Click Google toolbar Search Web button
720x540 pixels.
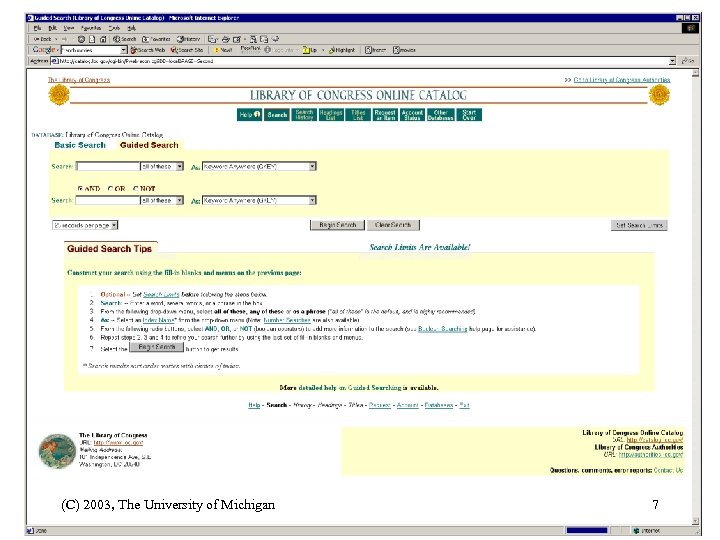click(x=147, y=50)
